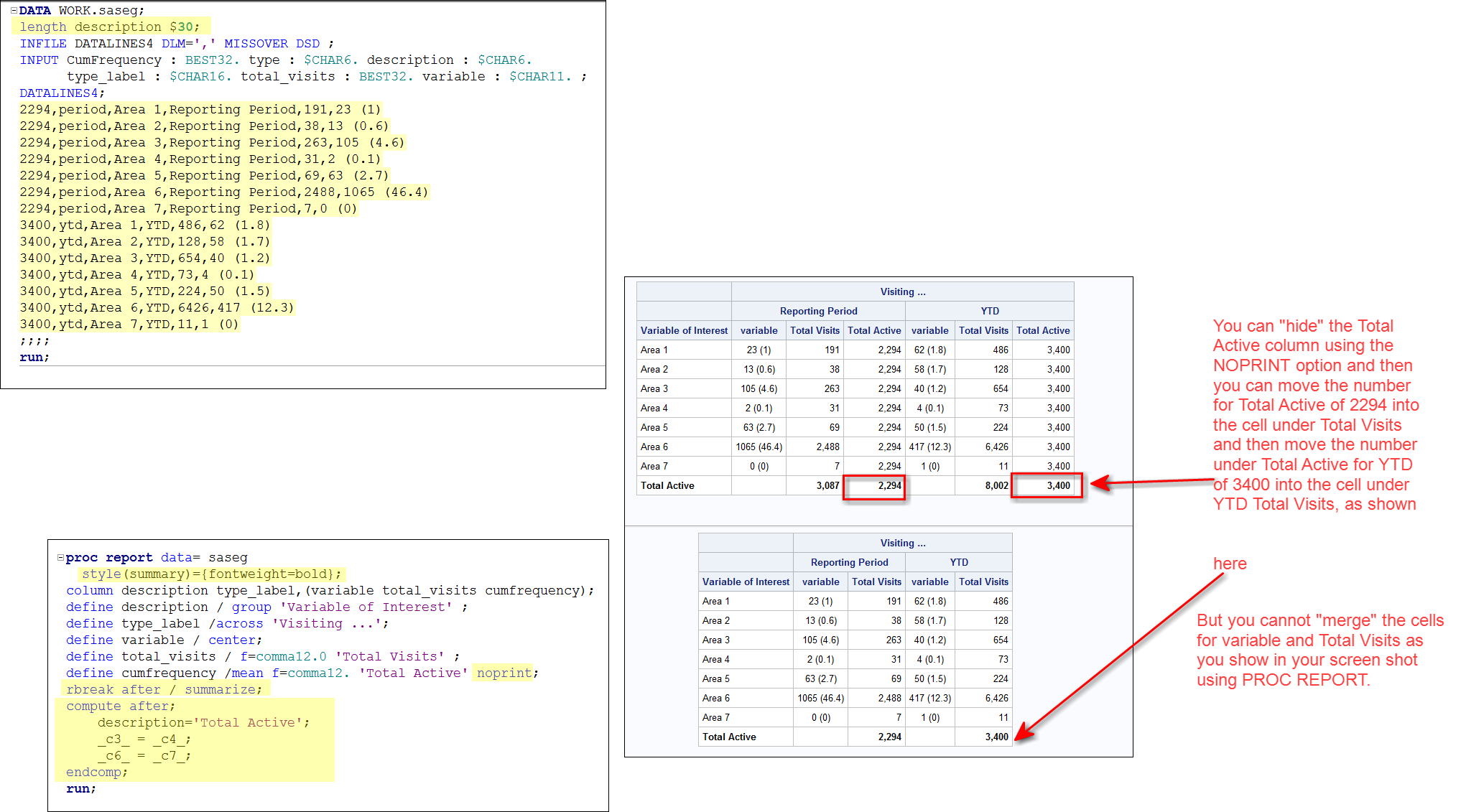1461x812 pixels.
Task: Click the 'run;' keyword in the DATA step
Action: point(34,357)
